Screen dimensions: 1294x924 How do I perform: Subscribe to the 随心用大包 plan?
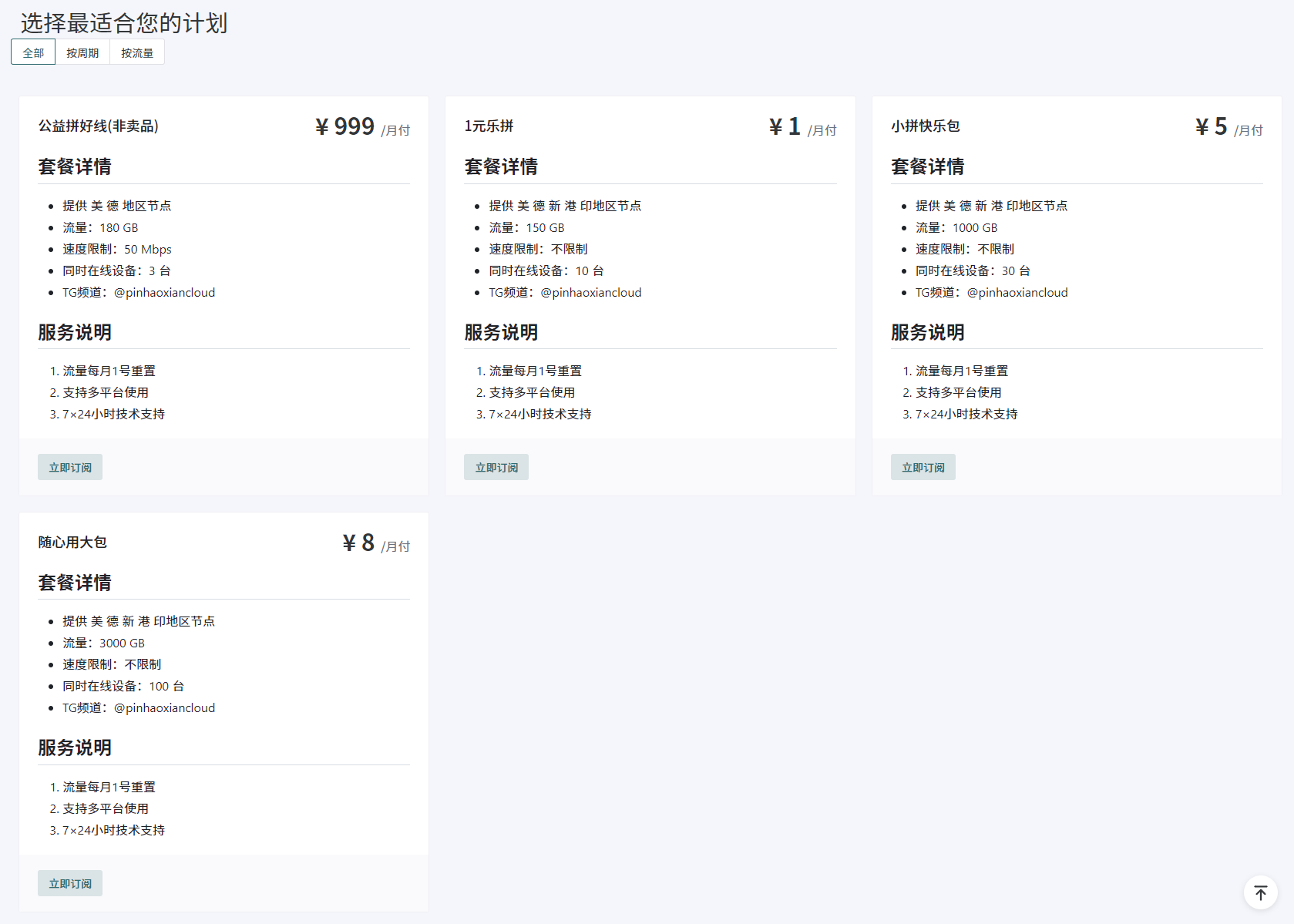pyautogui.click(x=70, y=883)
